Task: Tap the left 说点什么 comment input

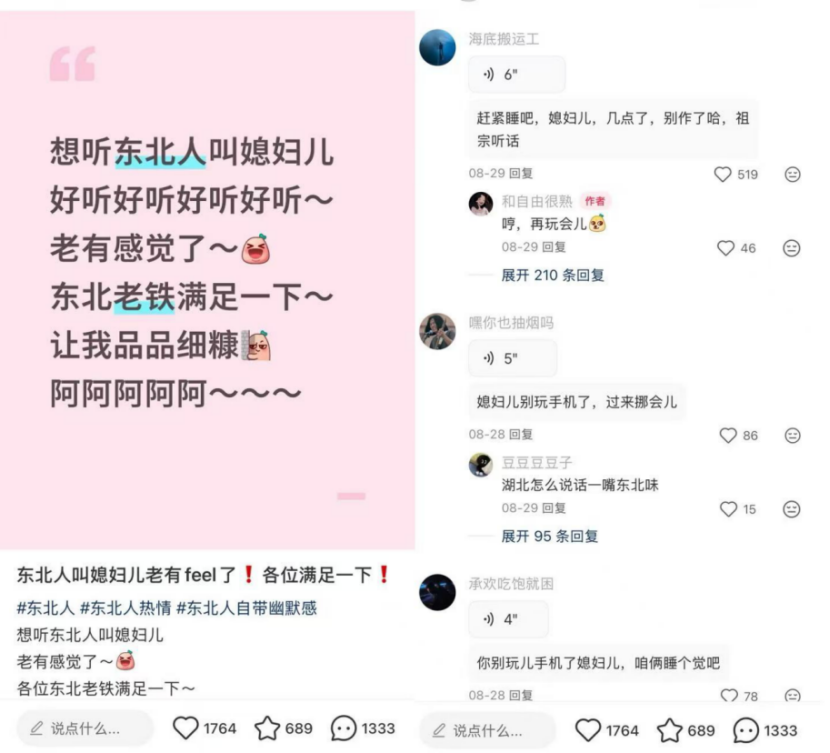Action: click(x=85, y=729)
